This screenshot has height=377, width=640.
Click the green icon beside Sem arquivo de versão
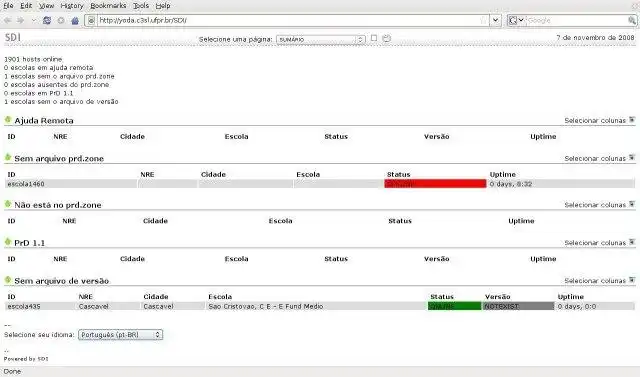(8, 280)
